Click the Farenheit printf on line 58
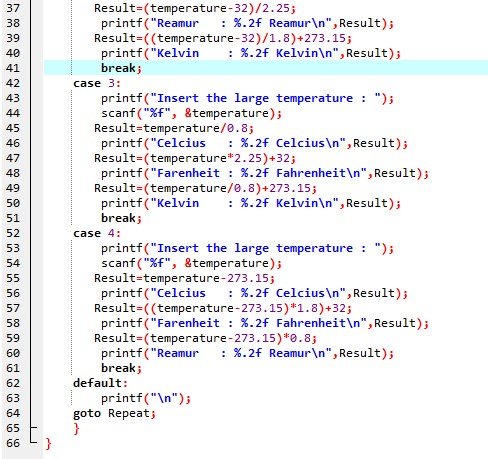The image size is (488, 459). click(x=265, y=323)
